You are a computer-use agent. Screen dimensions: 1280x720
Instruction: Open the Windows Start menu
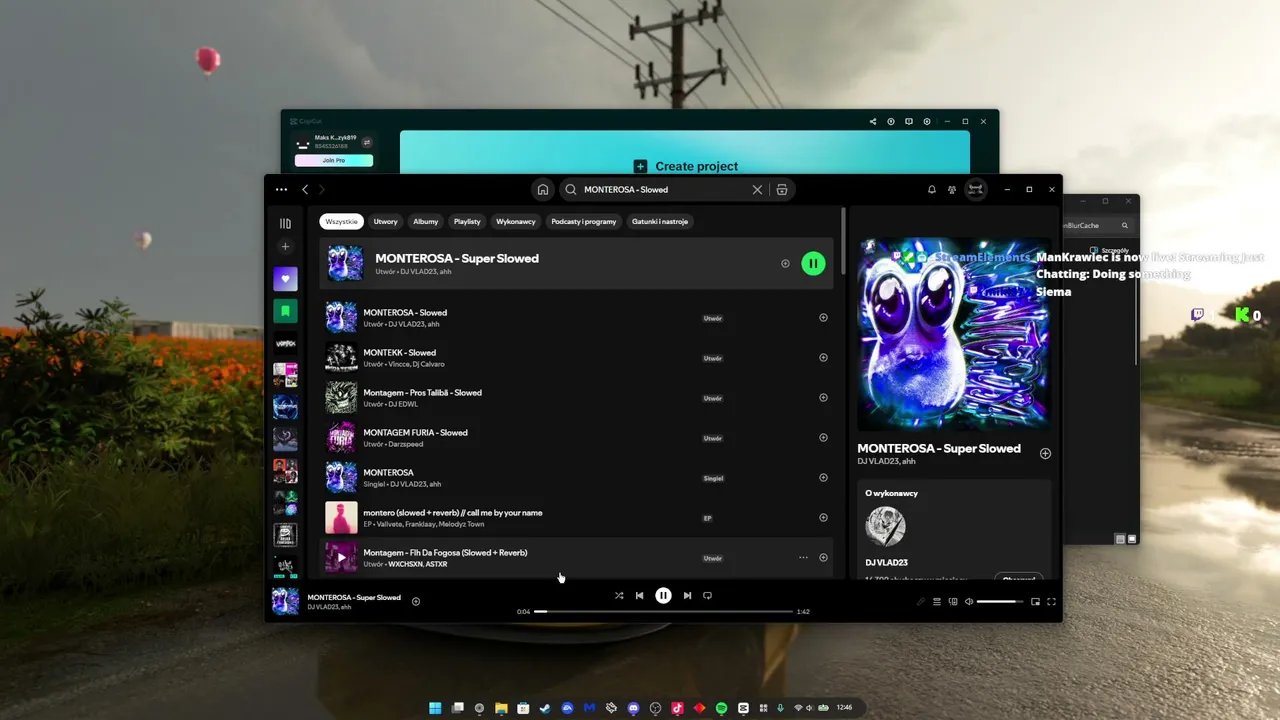(x=435, y=708)
